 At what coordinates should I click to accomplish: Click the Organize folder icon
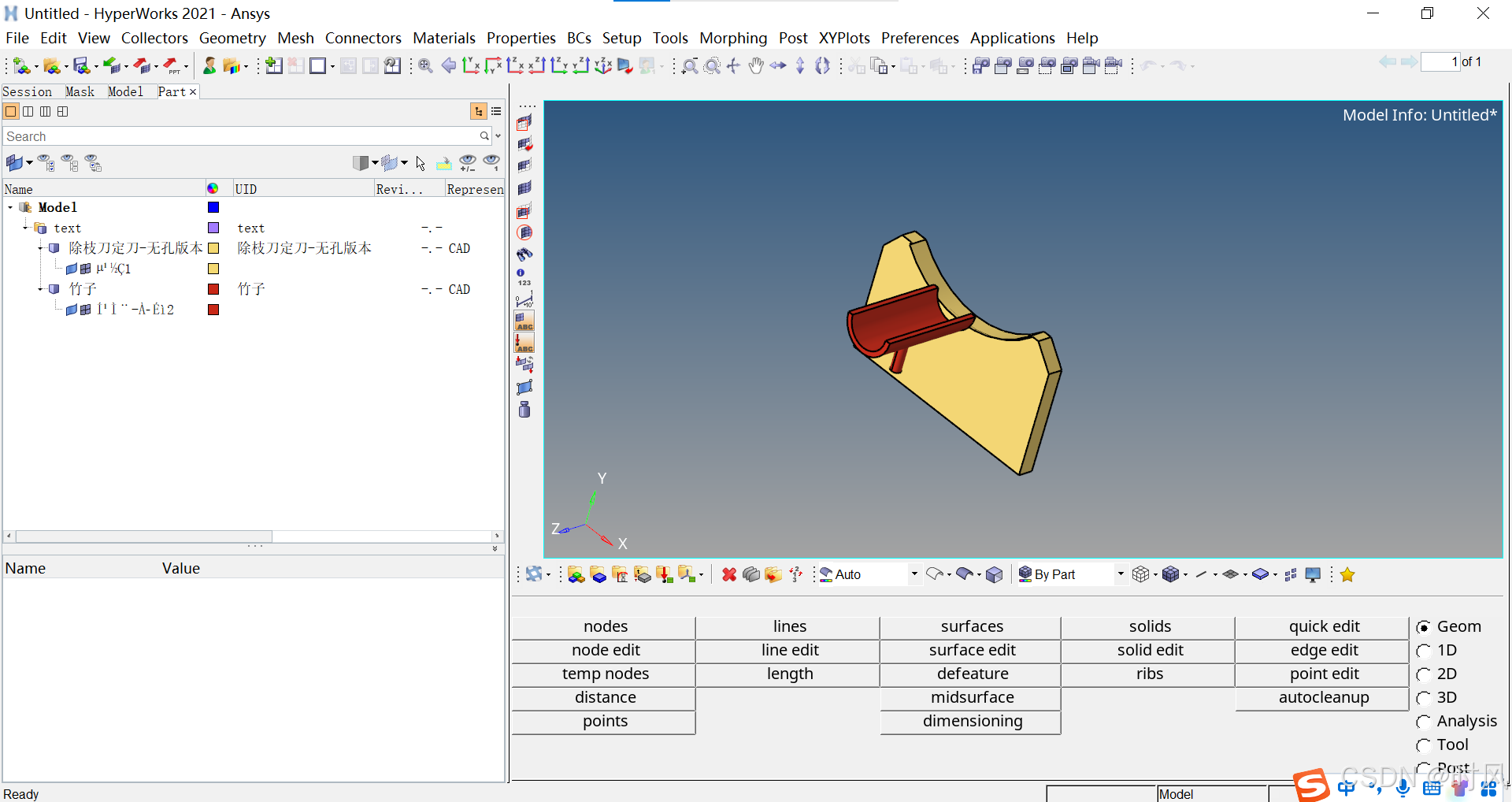point(773,575)
